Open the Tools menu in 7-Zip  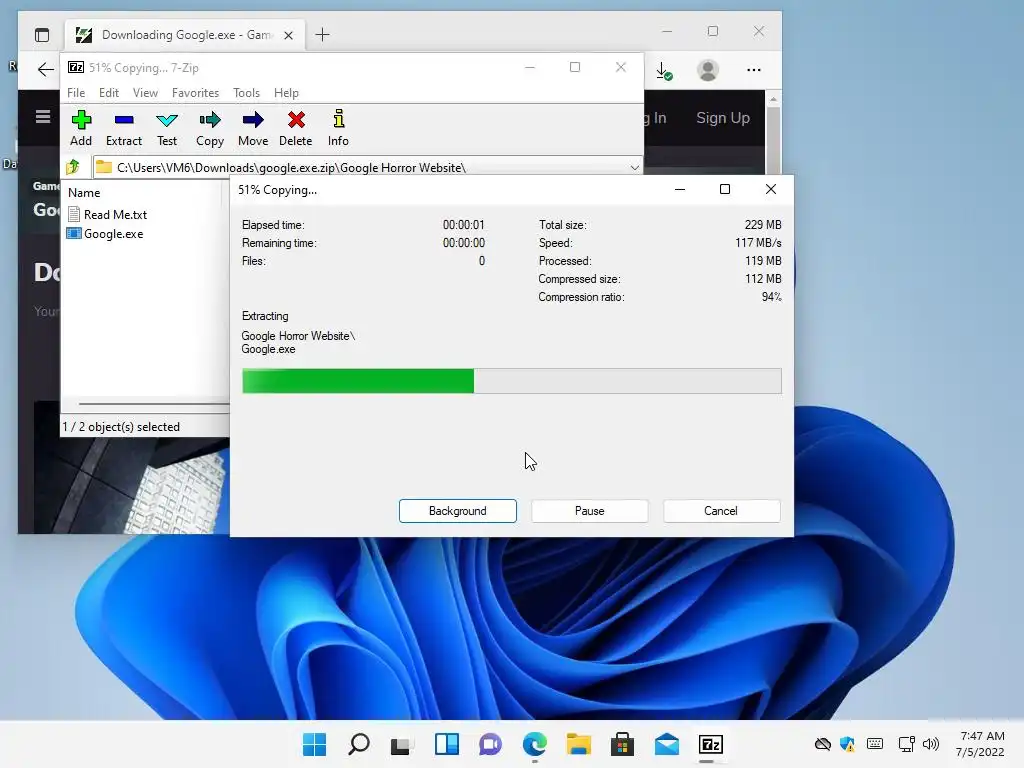coord(246,93)
